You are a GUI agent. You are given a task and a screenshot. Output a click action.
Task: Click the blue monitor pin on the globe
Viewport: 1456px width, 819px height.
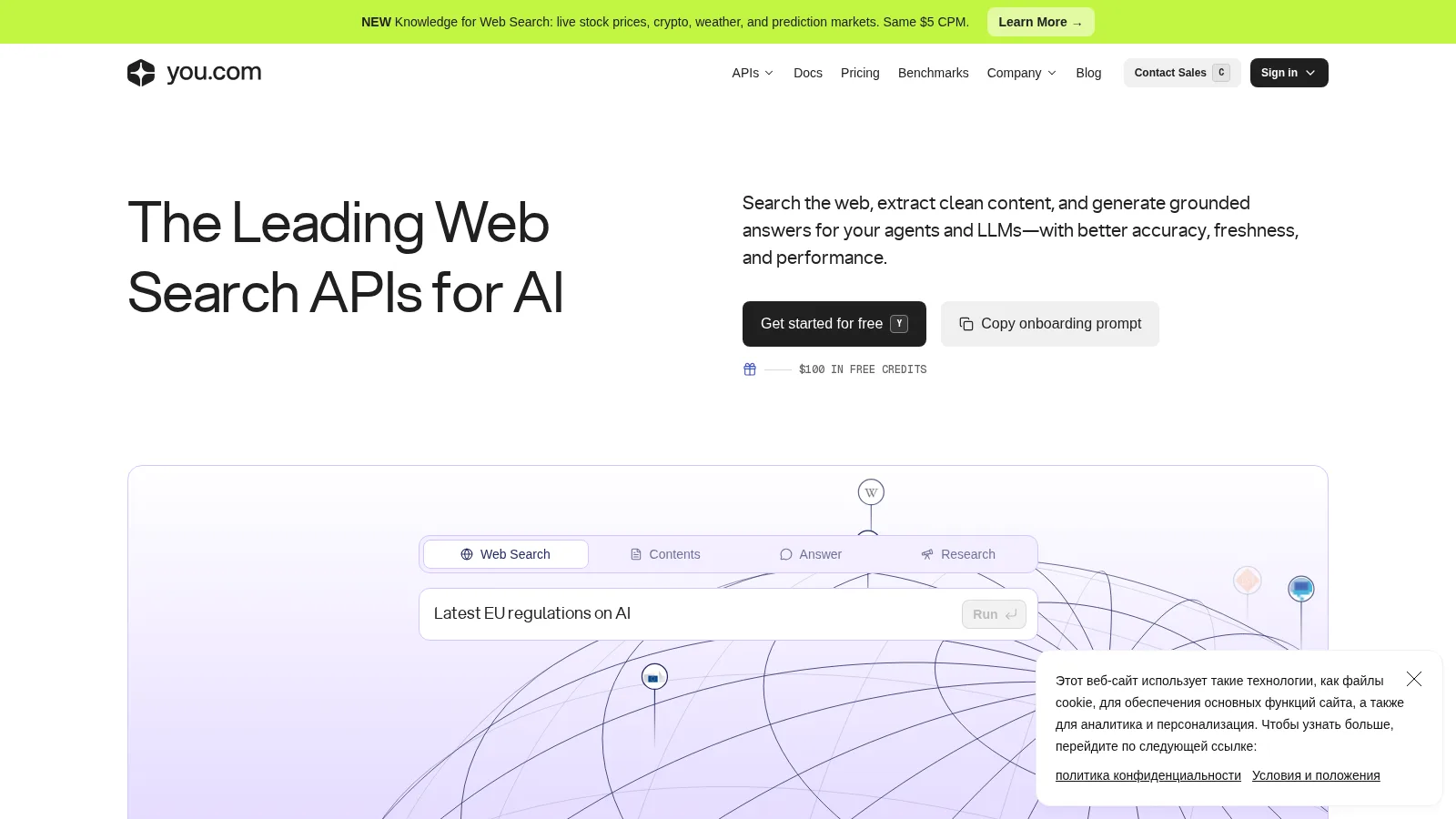(1301, 589)
